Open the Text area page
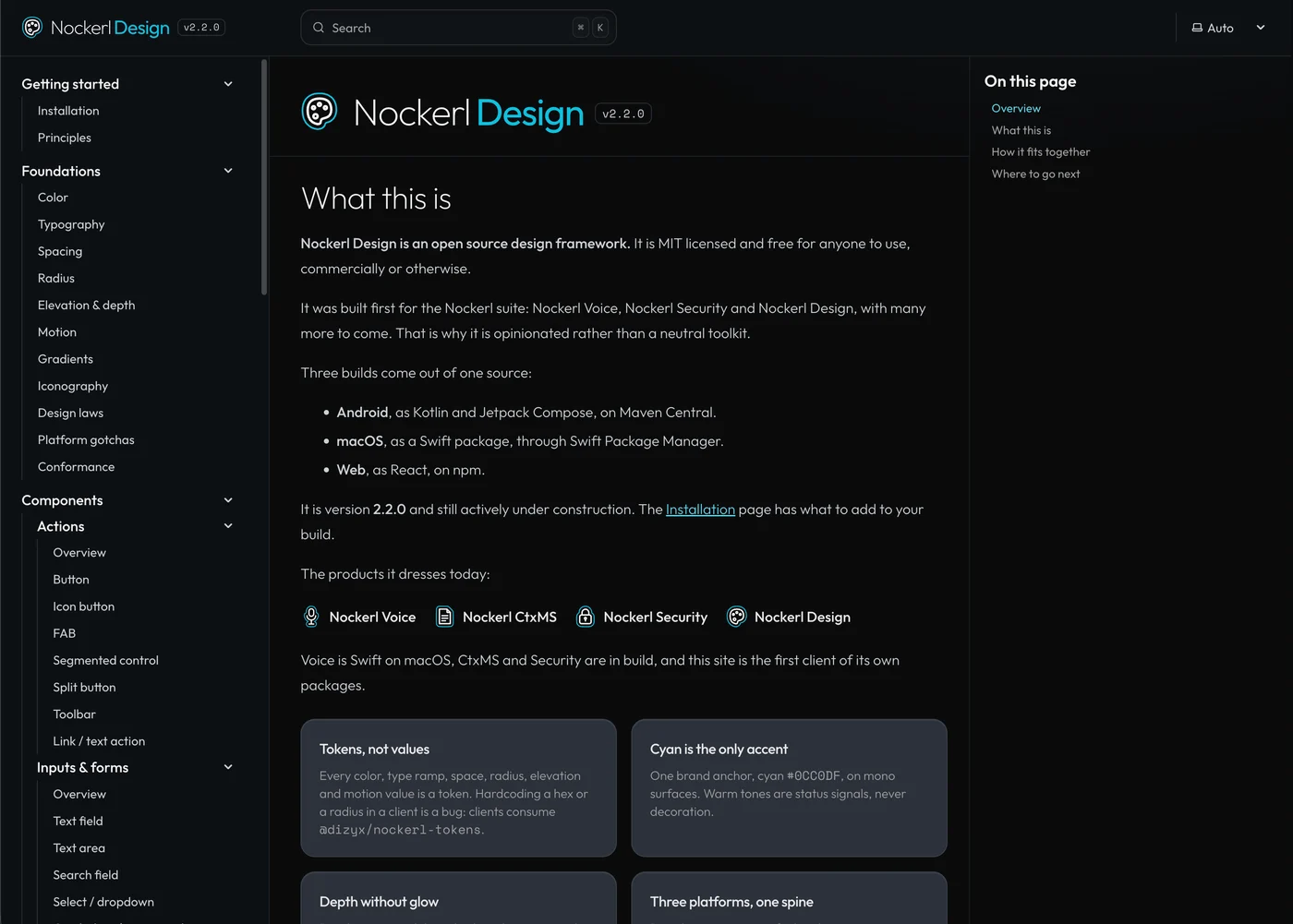The height and width of the screenshot is (924, 1293). click(x=79, y=847)
